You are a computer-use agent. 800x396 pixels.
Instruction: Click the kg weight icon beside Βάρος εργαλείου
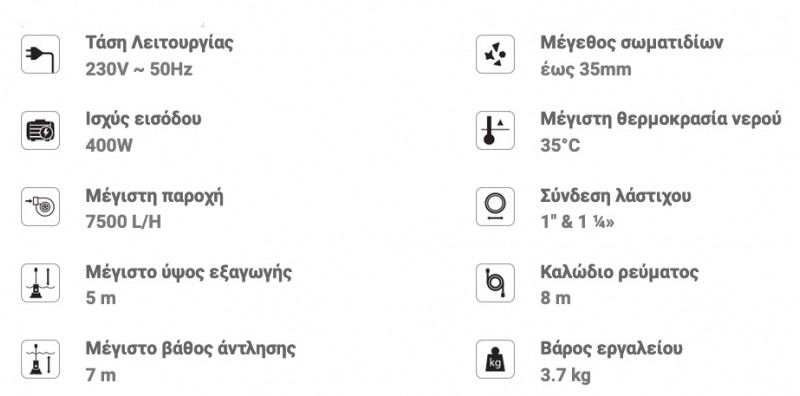tap(495, 359)
